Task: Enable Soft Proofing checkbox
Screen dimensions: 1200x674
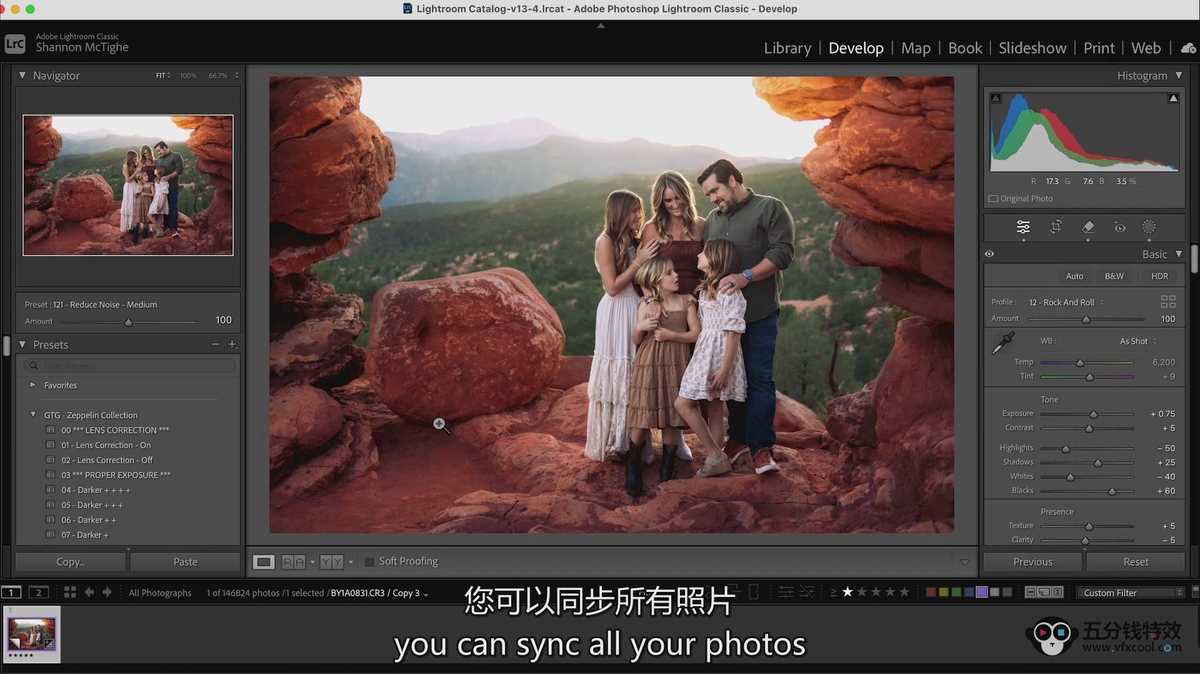Action: (x=369, y=562)
